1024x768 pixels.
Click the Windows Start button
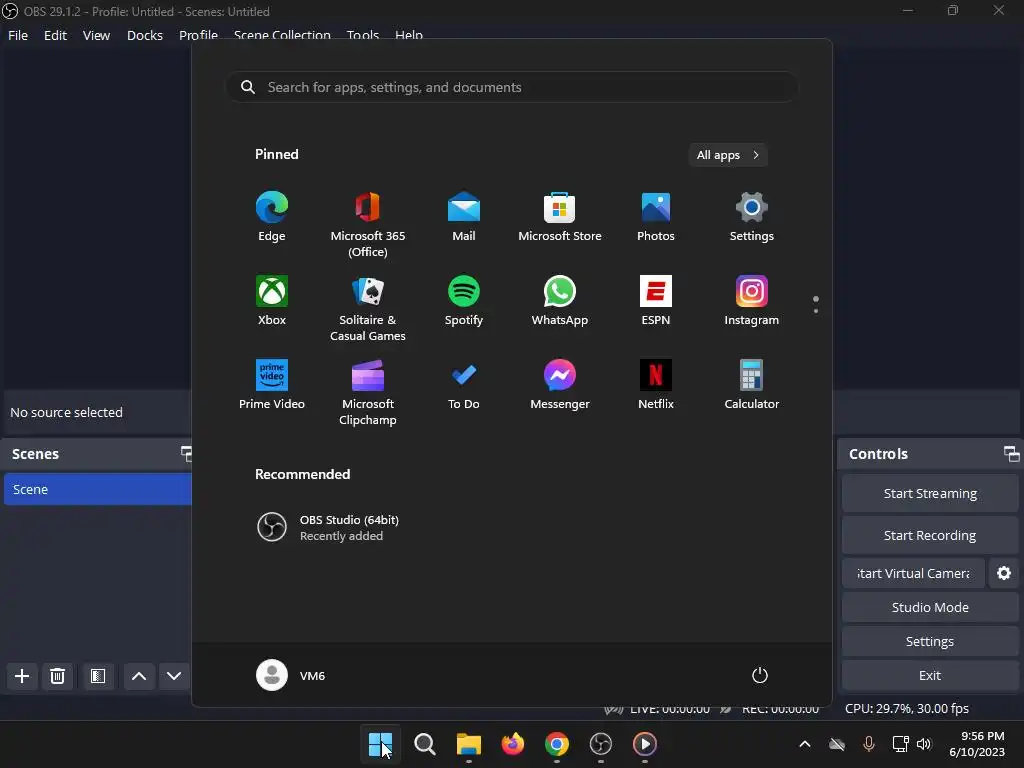(x=380, y=744)
